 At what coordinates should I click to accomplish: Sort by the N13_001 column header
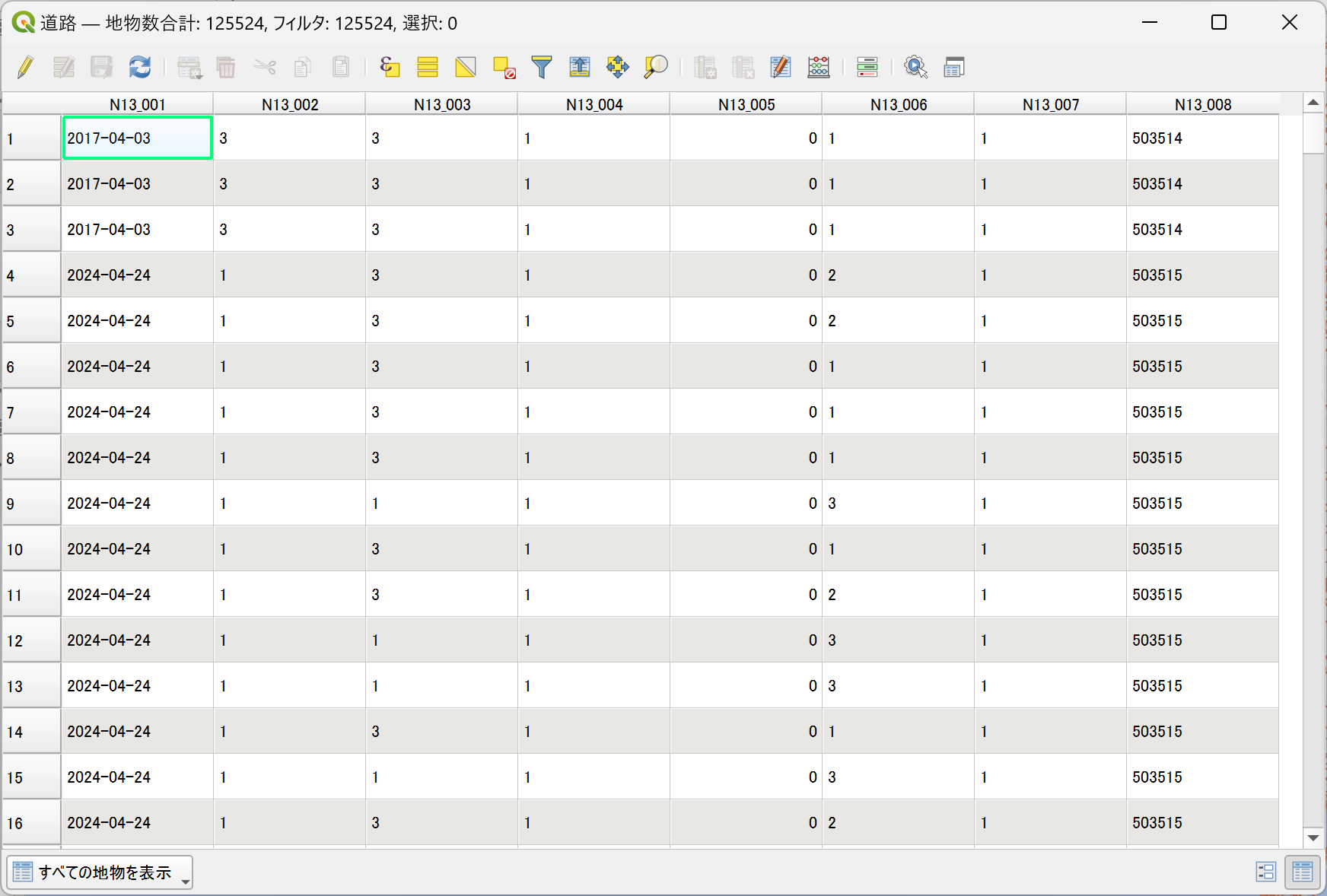[x=137, y=104]
